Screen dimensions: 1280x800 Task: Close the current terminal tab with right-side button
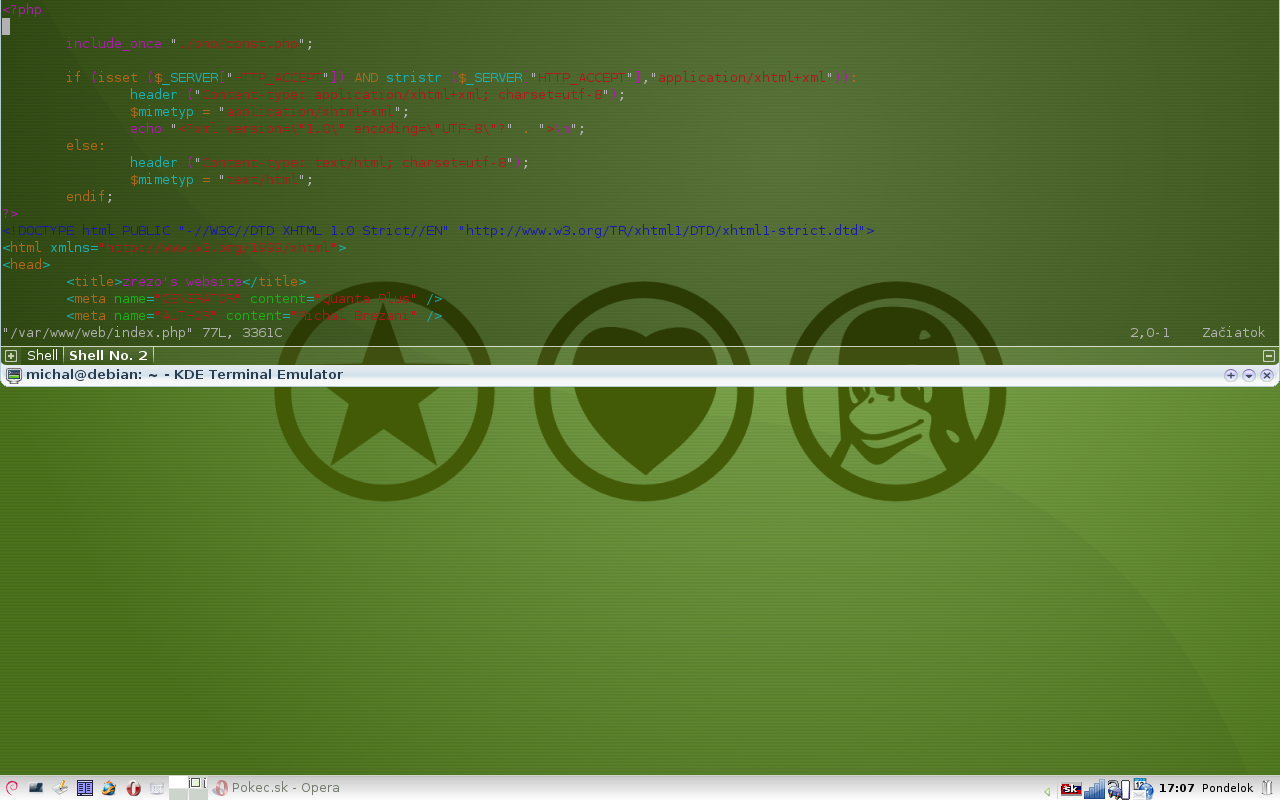[1269, 356]
